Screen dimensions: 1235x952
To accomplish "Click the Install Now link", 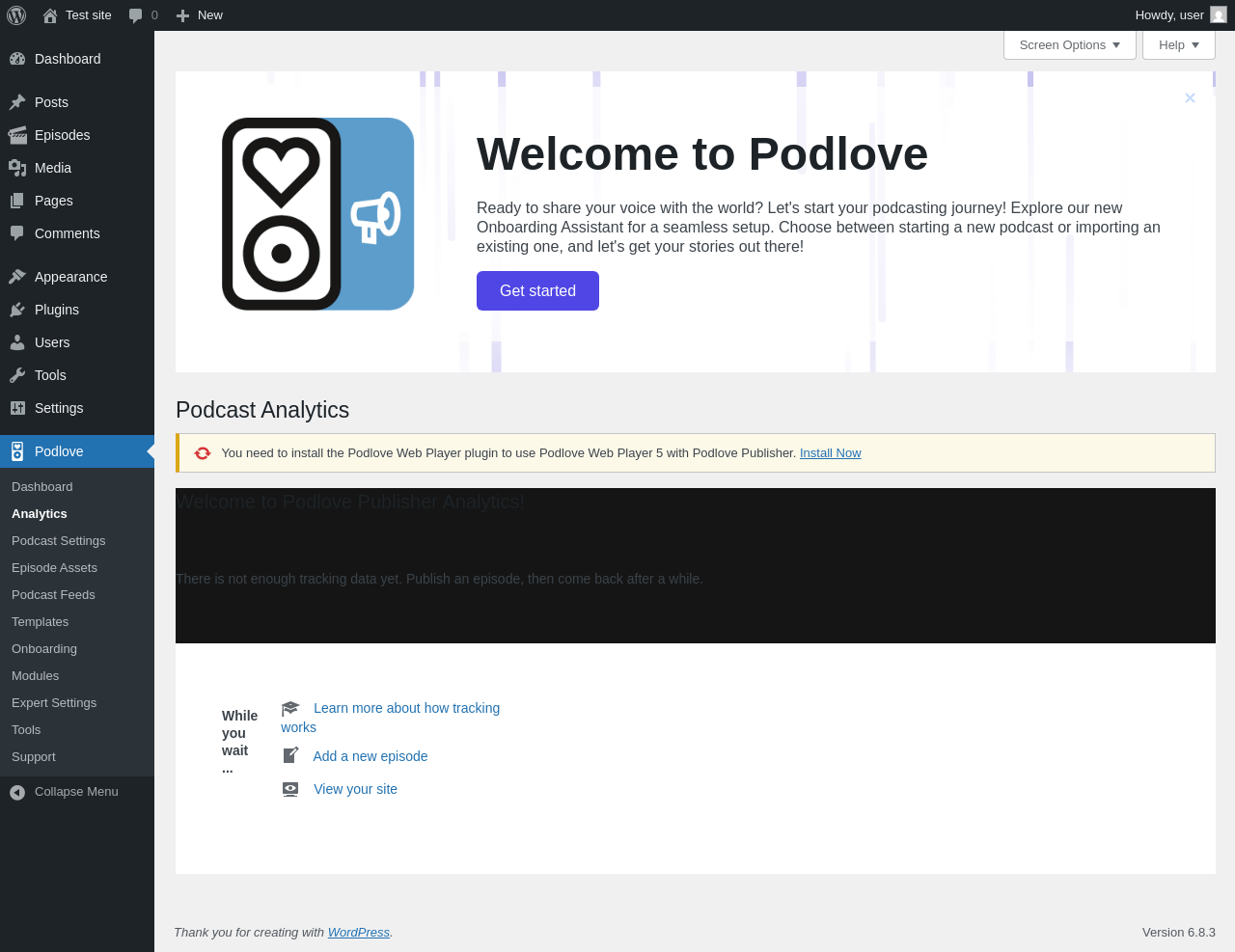I will coord(831,453).
